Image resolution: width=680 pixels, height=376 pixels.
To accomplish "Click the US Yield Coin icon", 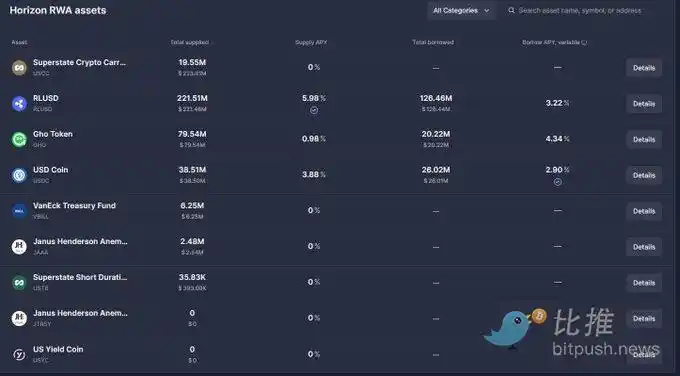I will pyautogui.click(x=19, y=354).
